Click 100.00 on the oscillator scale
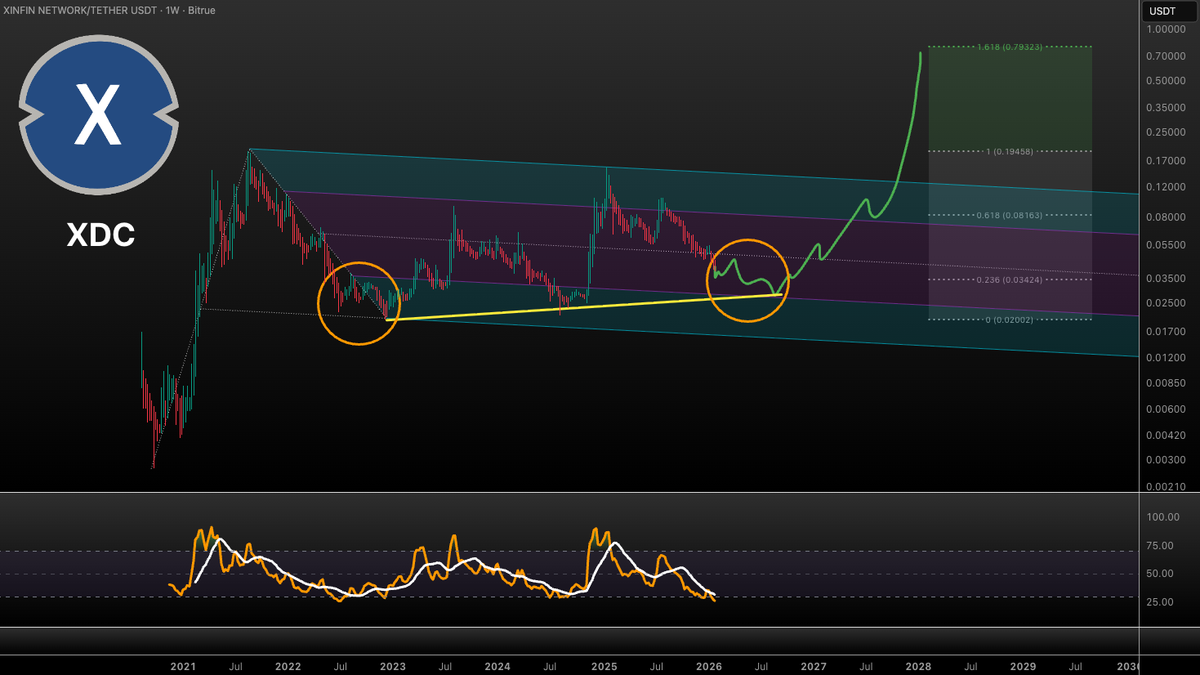The height and width of the screenshot is (675, 1200). tap(1164, 518)
